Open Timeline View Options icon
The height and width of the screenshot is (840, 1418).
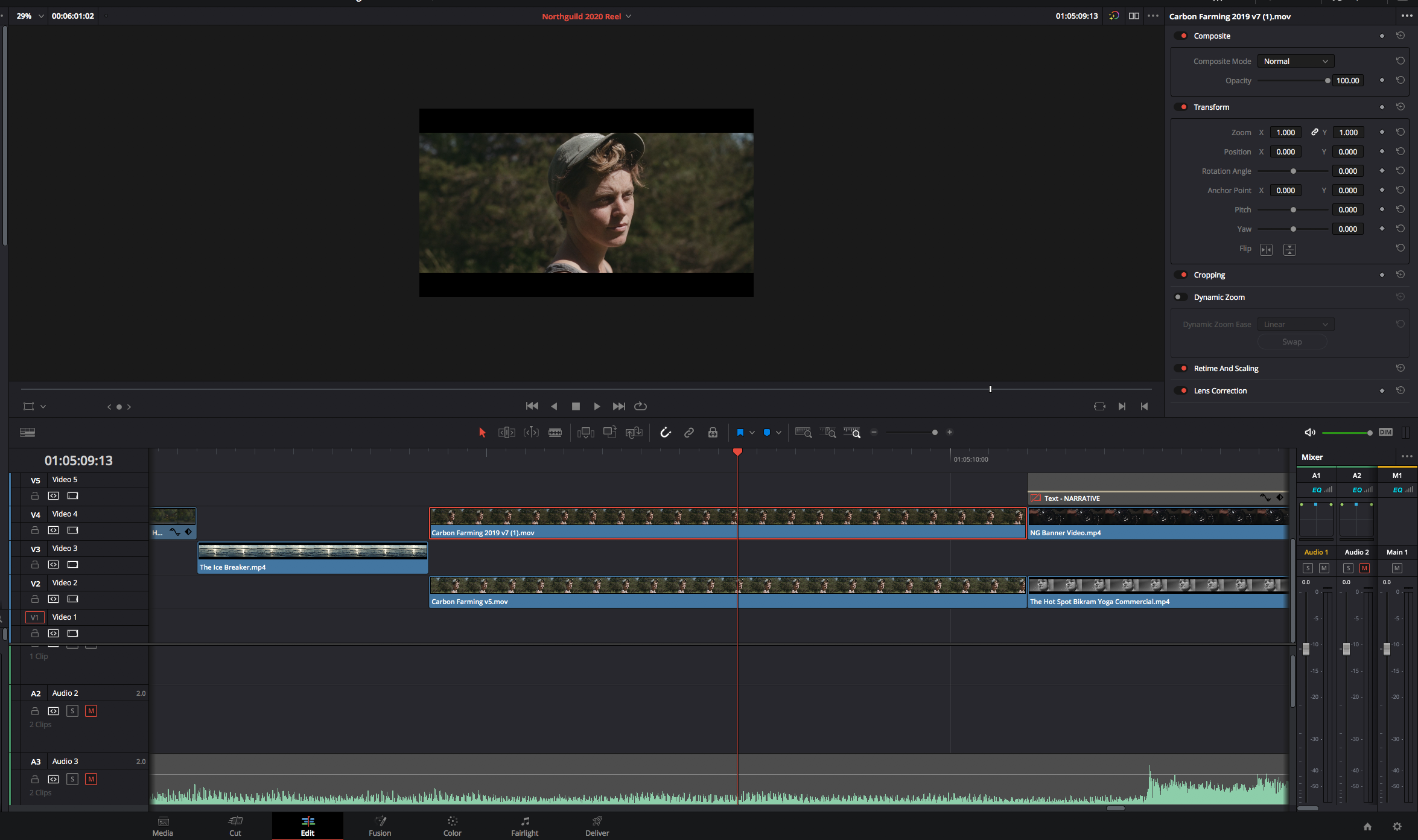click(x=27, y=433)
